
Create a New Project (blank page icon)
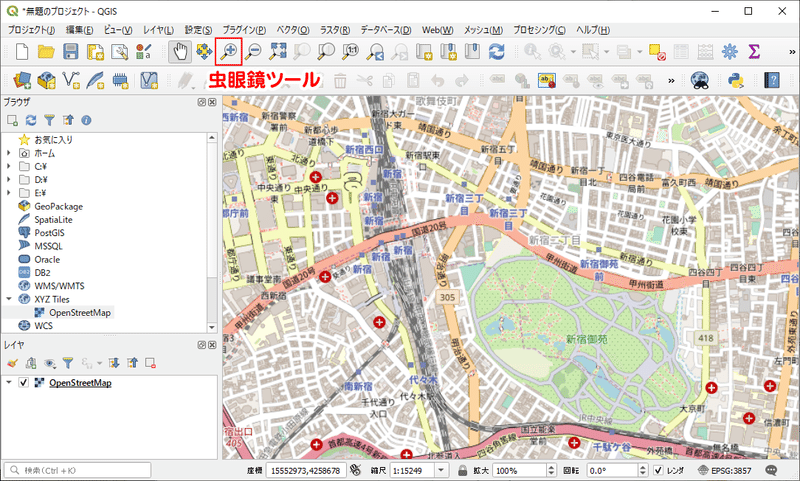22,52
